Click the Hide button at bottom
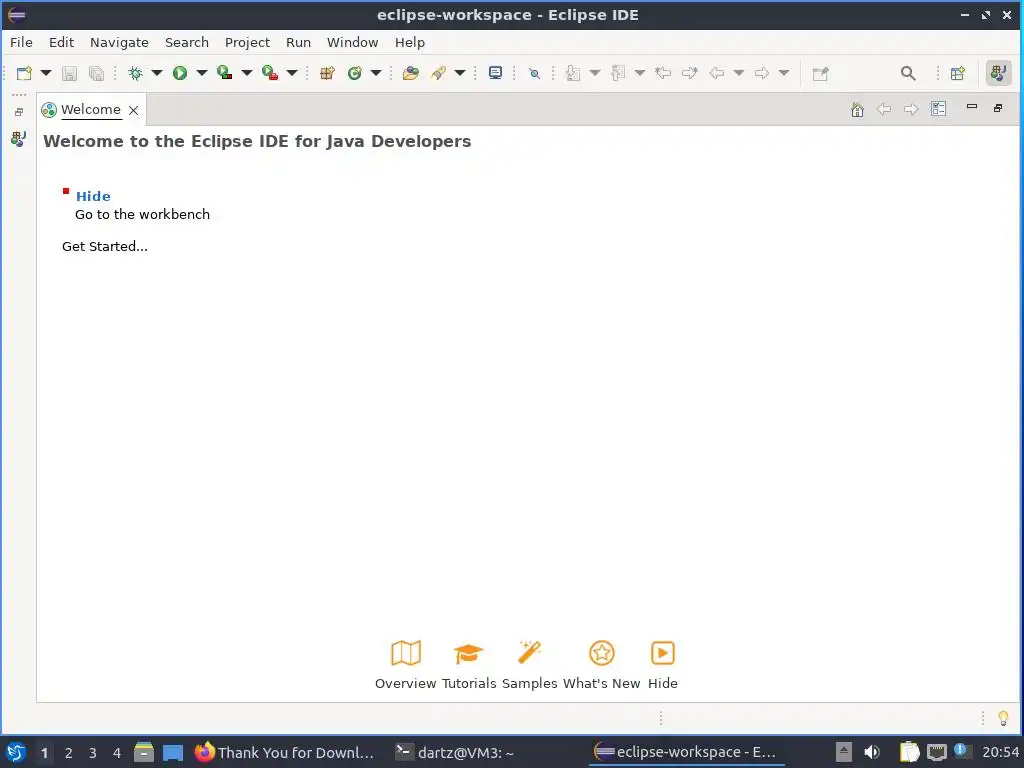 coord(662,665)
